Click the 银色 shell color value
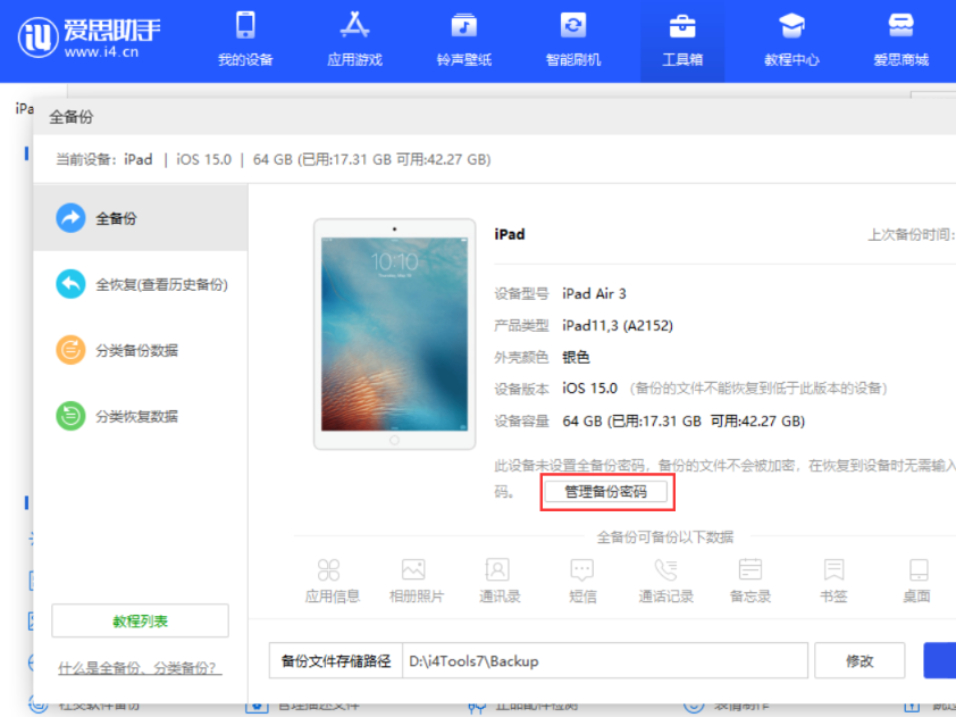Screen dimensions: 956x717 pos(576,357)
